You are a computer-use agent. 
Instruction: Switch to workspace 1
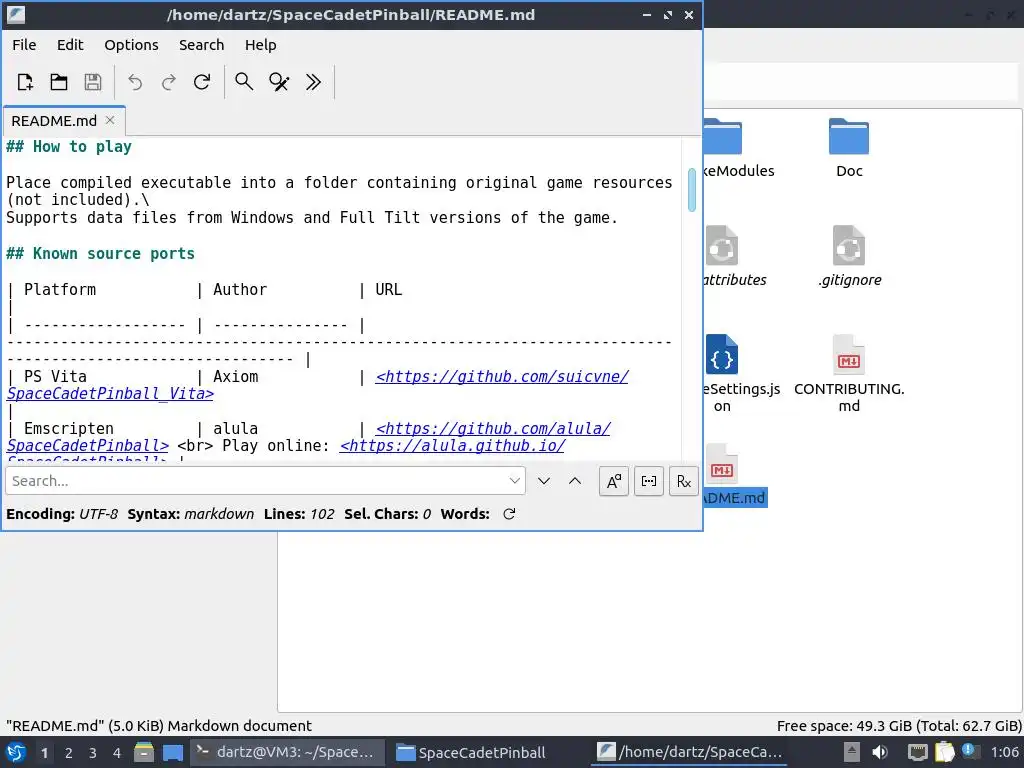(x=44, y=753)
